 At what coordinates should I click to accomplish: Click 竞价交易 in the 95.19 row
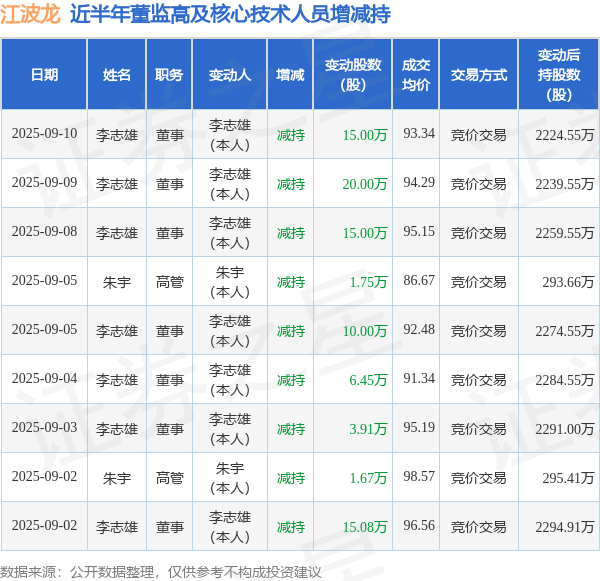click(x=479, y=429)
